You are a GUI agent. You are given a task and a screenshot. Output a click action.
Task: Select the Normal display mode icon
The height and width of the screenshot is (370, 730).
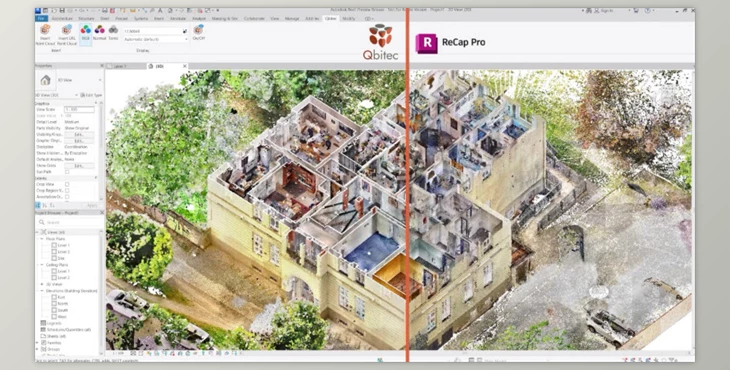[x=100, y=30]
